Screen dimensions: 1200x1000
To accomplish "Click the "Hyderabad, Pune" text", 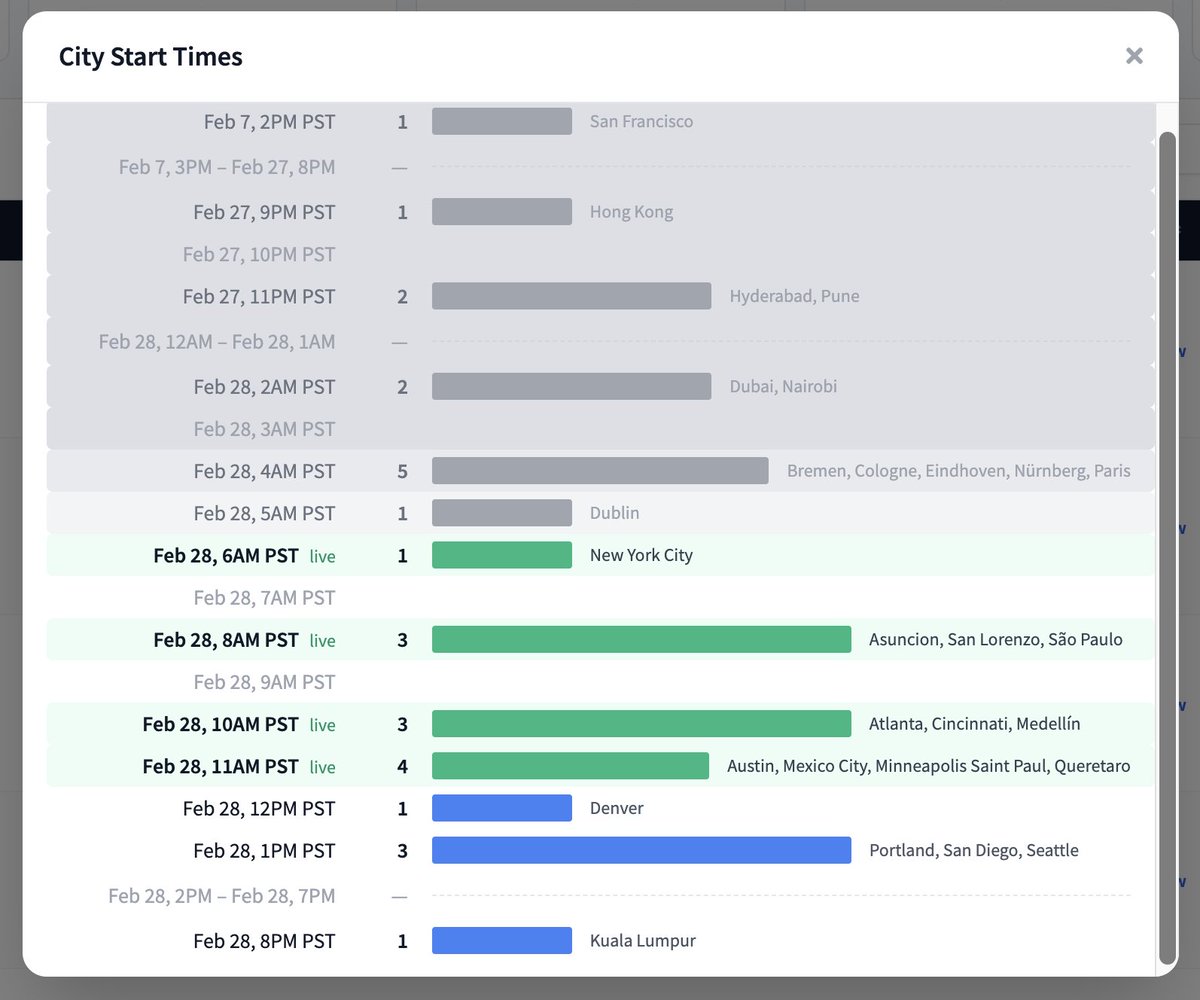I will (794, 296).
